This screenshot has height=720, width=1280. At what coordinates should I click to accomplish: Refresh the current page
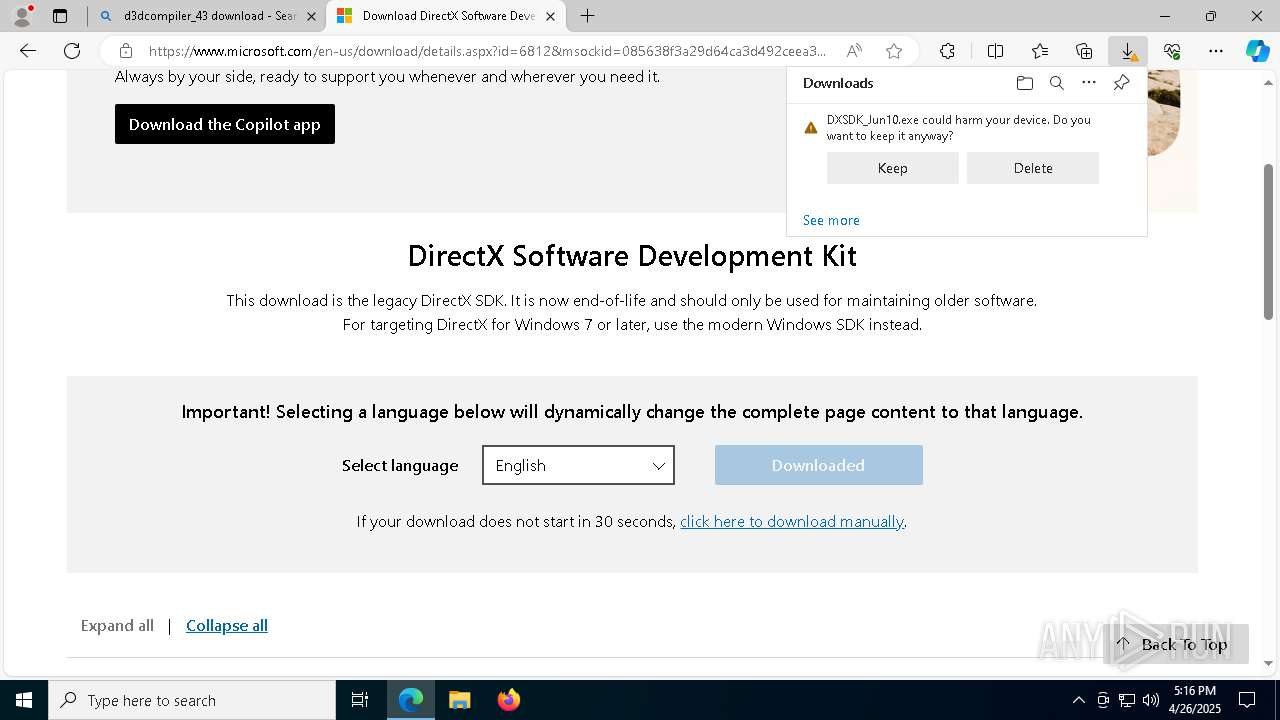click(x=72, y=51)
